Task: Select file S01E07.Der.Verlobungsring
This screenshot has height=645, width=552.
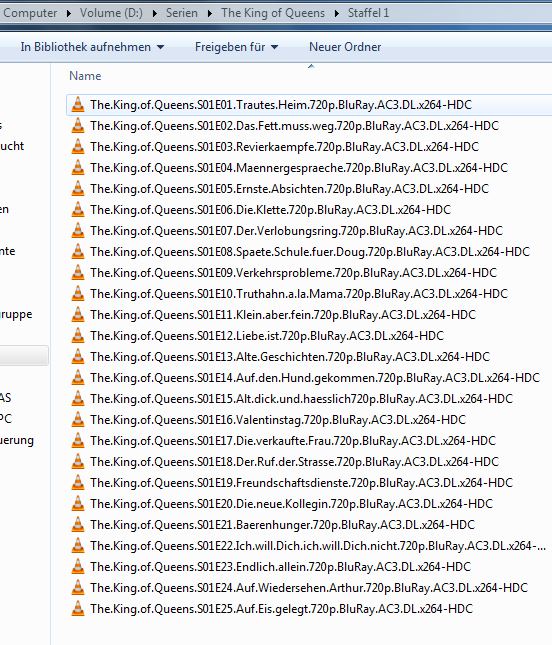Action: point(297,231)
